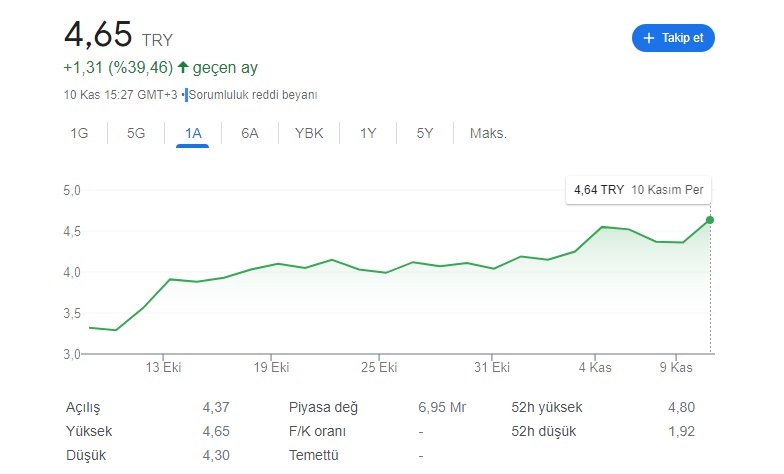Click the 9 Kas axis label

676,368
